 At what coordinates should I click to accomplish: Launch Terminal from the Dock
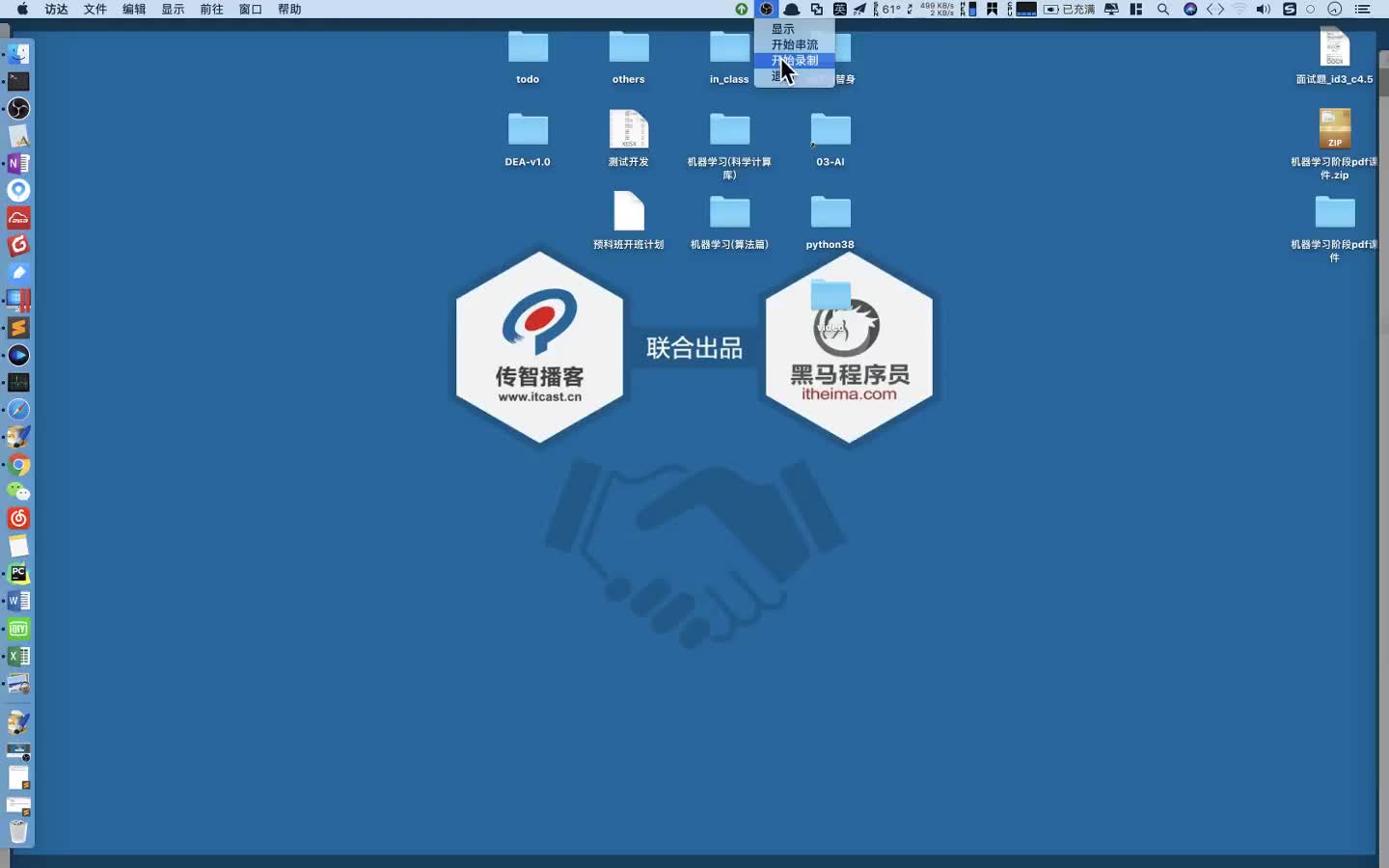(18, 81)
